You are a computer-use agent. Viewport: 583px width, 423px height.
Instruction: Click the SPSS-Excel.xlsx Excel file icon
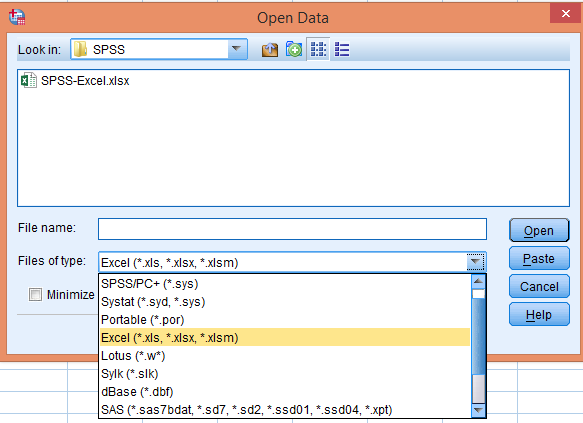29,80
